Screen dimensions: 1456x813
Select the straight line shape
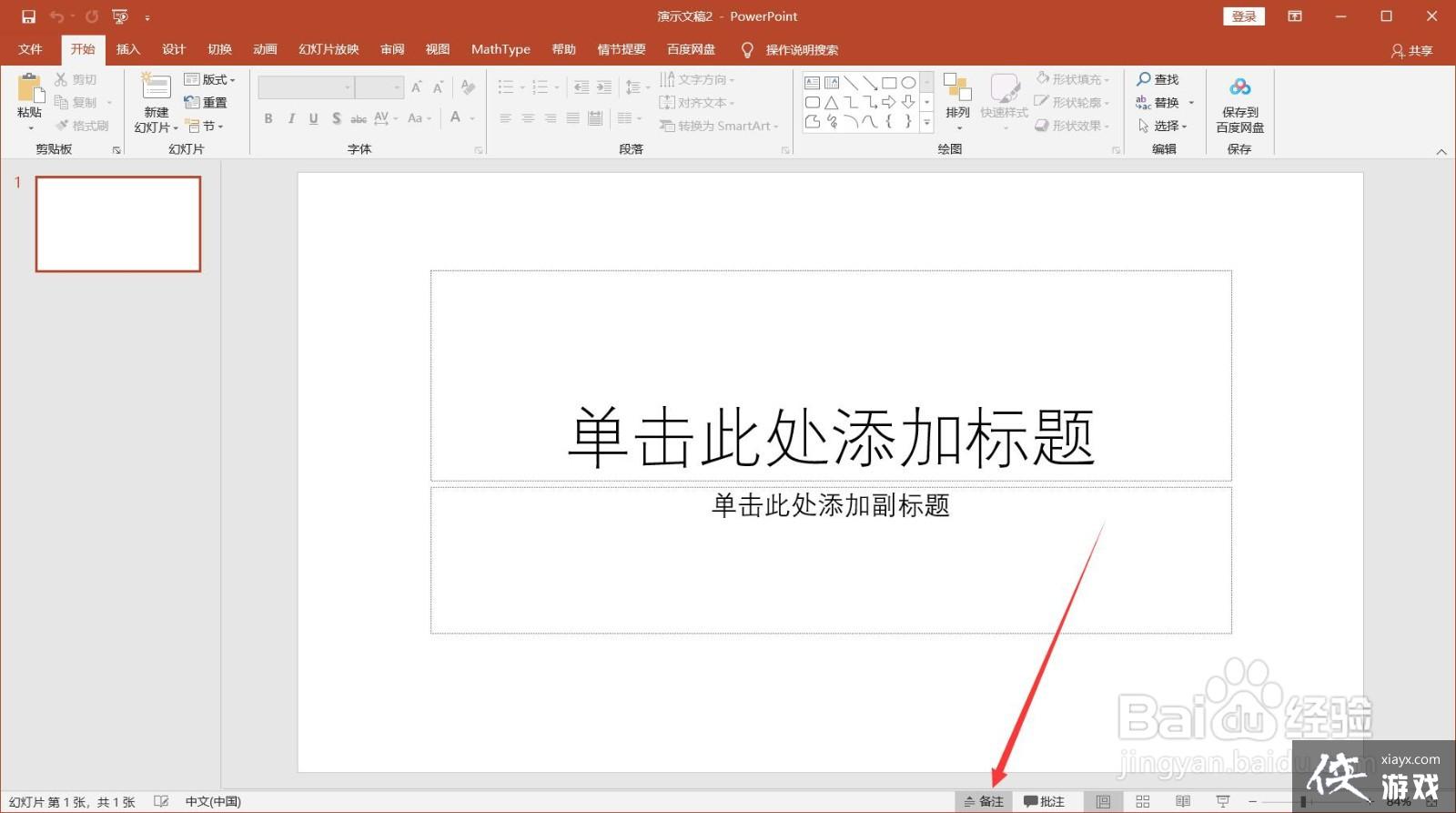click(851, 83)
